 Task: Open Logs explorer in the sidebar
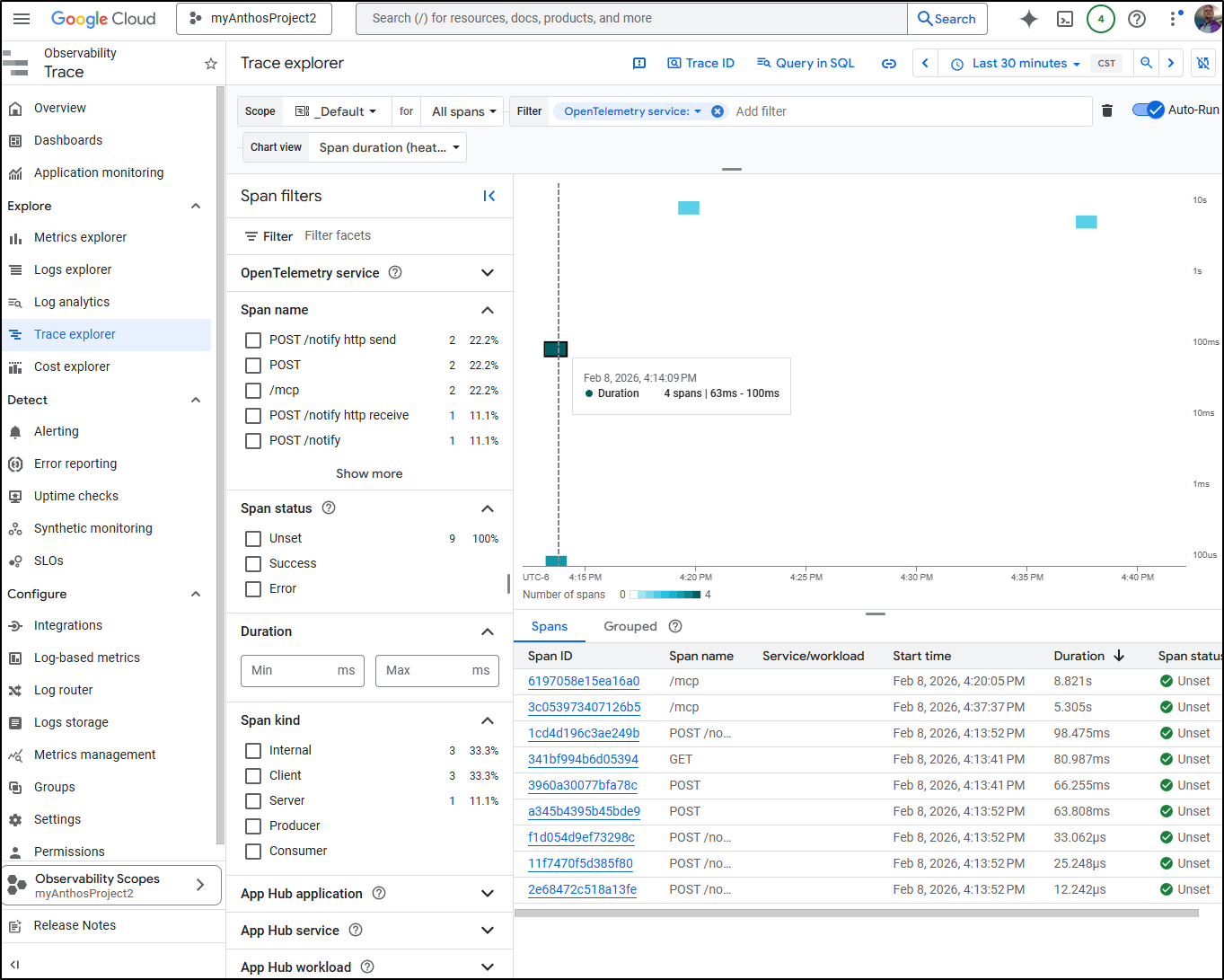[73, 269]
